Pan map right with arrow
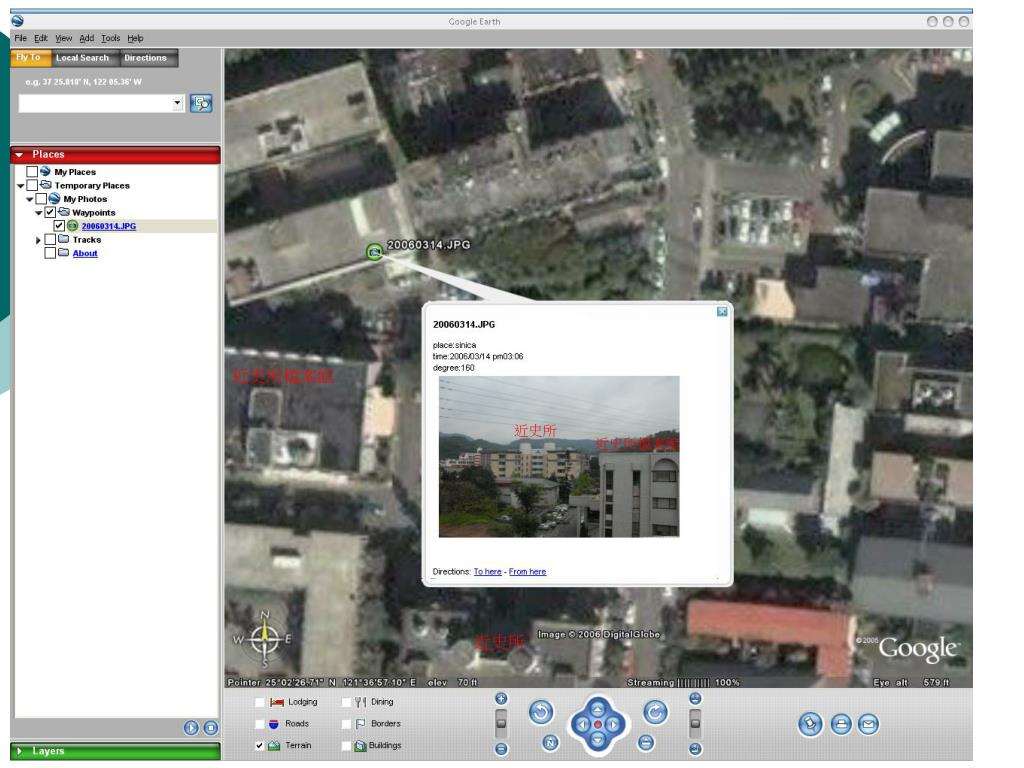 [x=613, y=724]
